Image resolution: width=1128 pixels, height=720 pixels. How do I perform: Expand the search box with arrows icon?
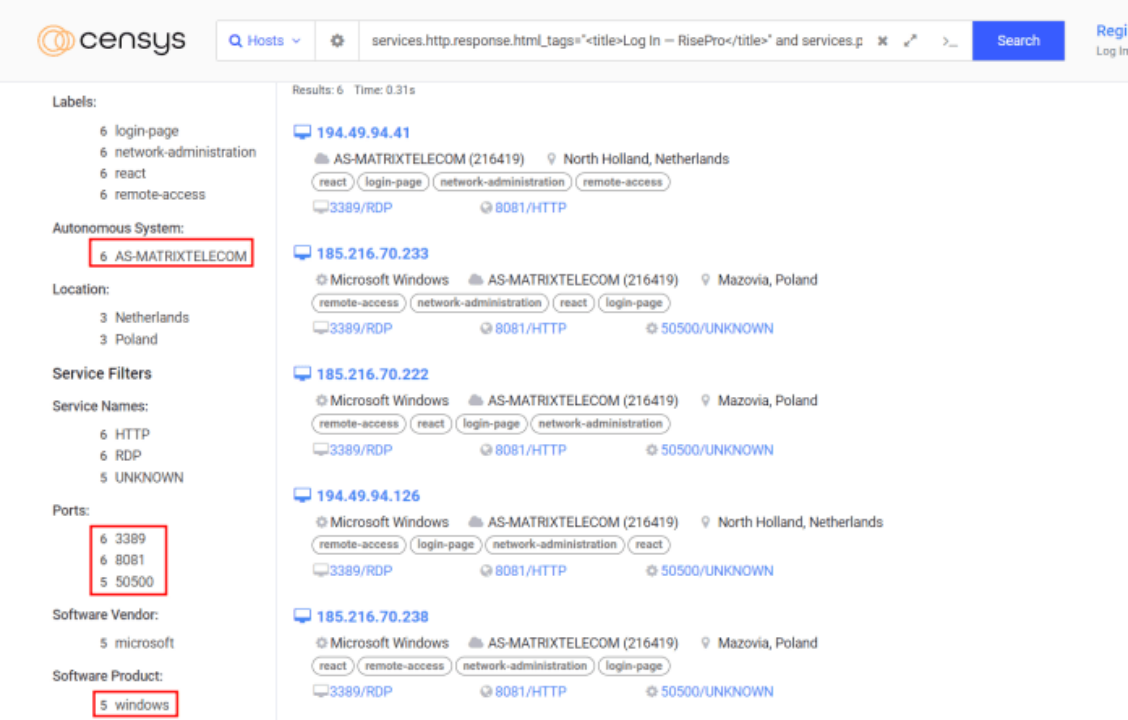click(x=911, y=41)
